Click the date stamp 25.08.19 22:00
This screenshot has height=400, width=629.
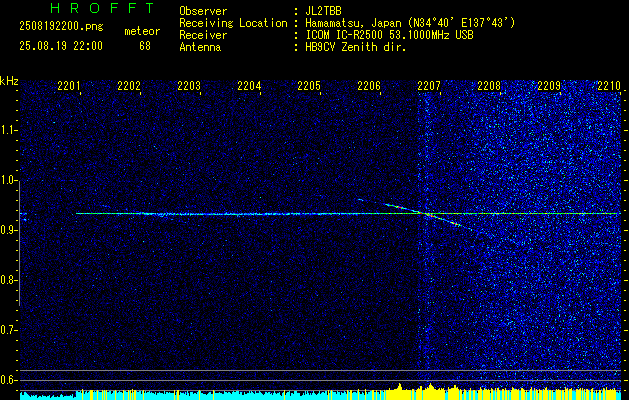[61, 46]
